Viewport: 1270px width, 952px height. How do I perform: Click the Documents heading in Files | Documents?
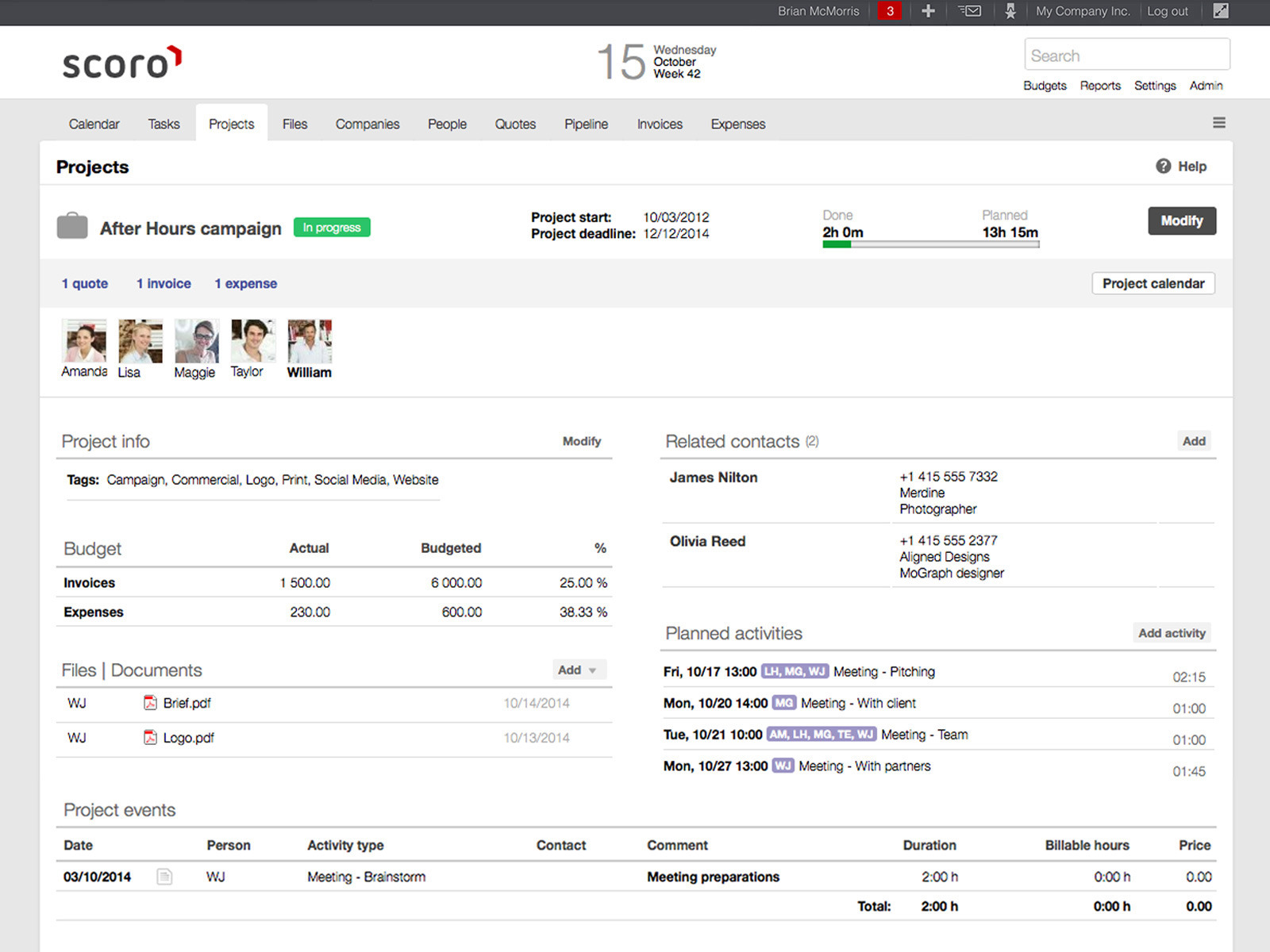(x=156, y=670)
